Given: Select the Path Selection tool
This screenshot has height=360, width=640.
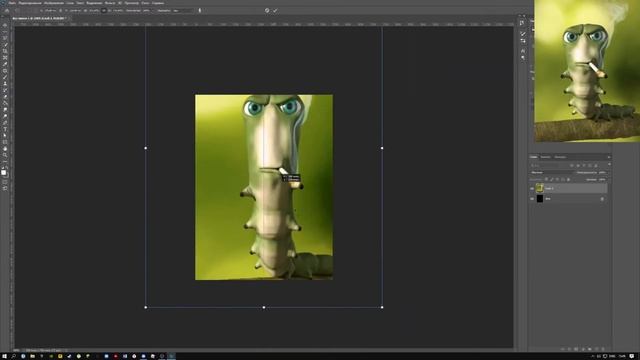Looking at the screenshot, I should [5, 136].
